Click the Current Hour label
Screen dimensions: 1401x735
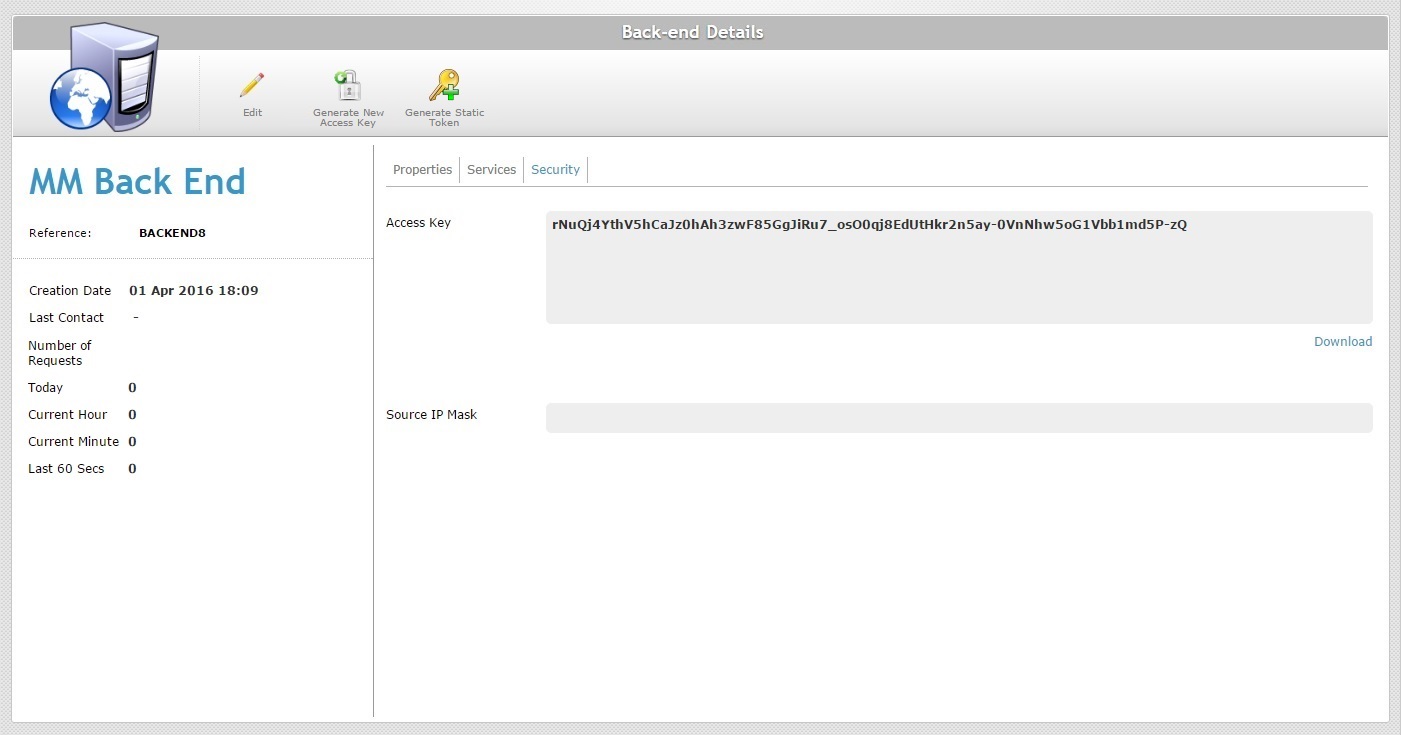tap(67, 415)
